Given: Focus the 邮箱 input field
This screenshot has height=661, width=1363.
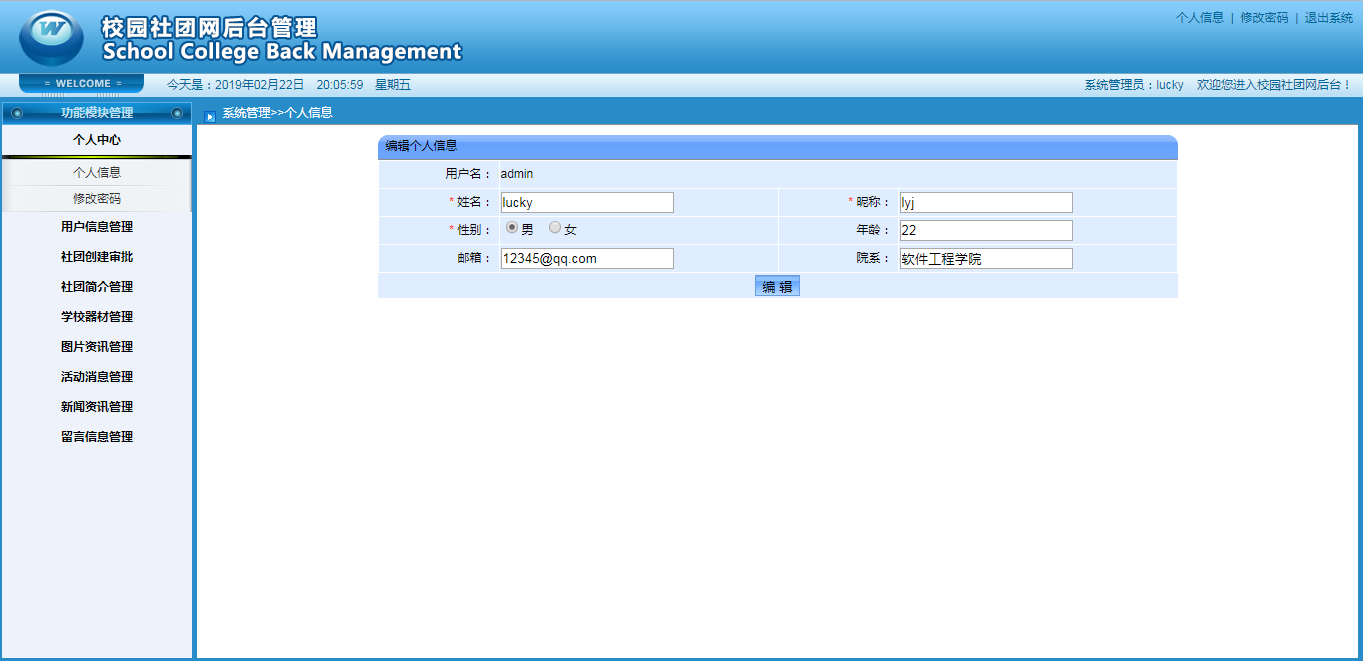Looking at the screenshot, I should [587, 259].
